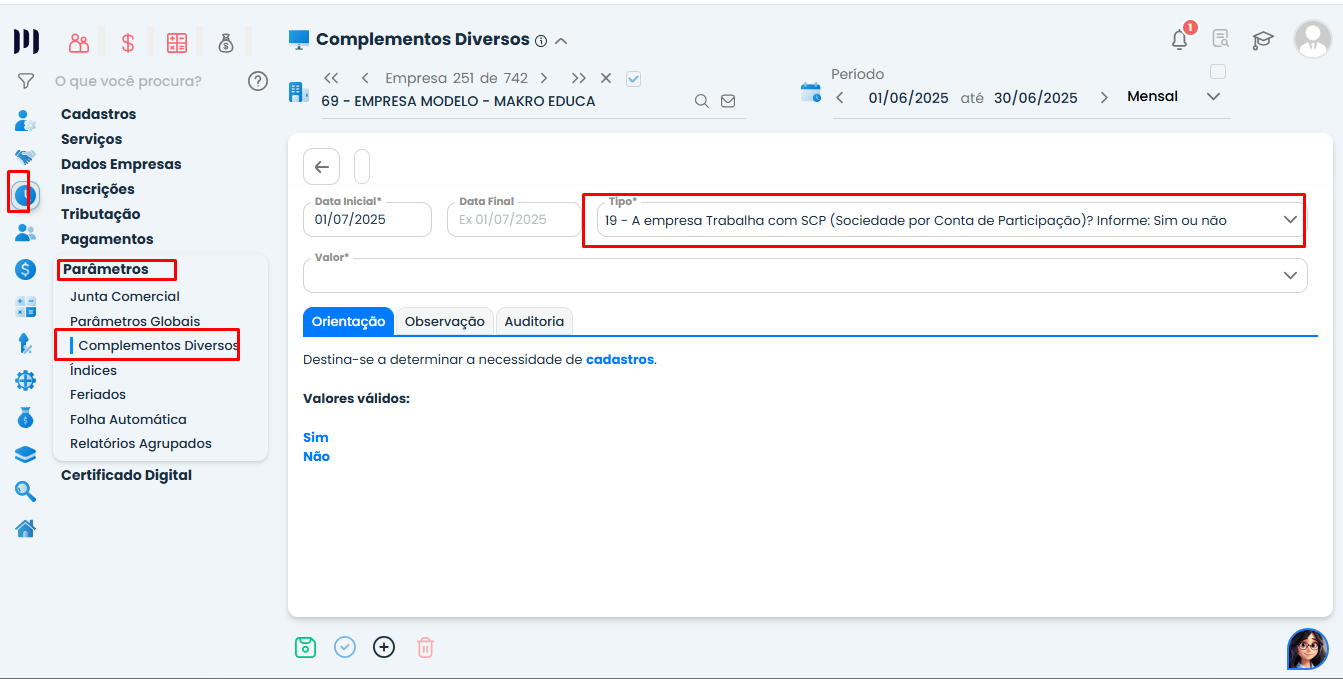Open the document search icon near the bell

coord(1221,39)
